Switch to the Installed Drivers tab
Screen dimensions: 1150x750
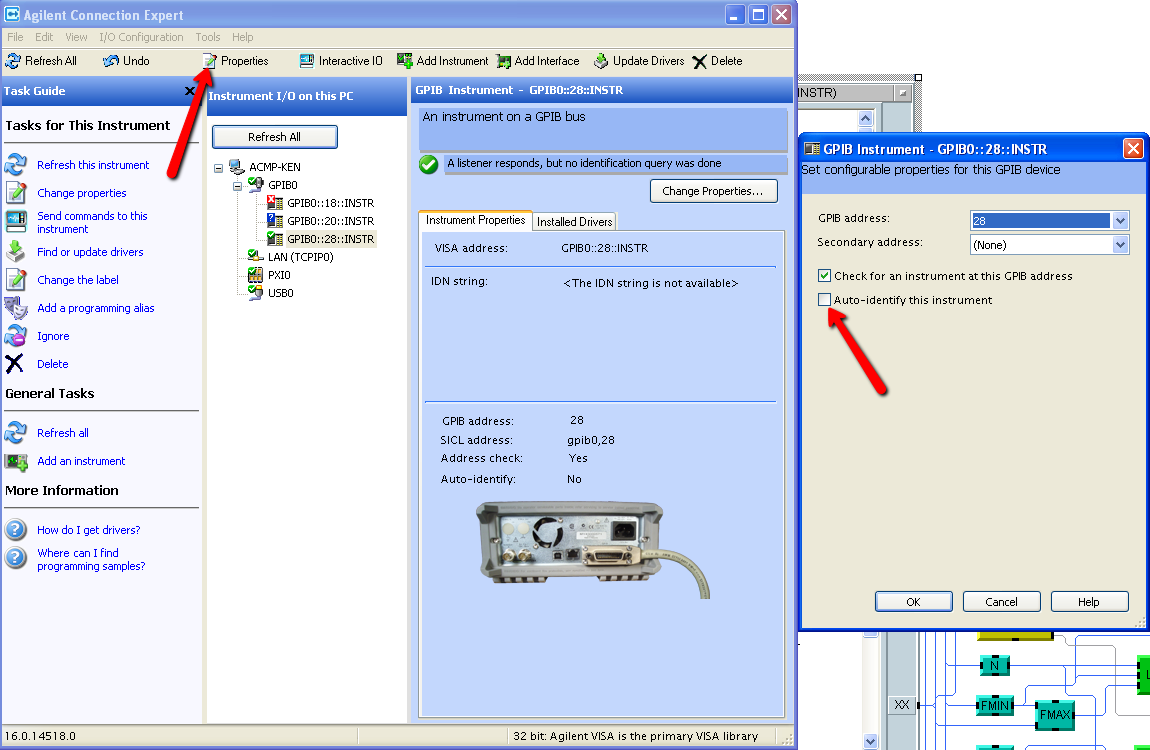(574, 221)
